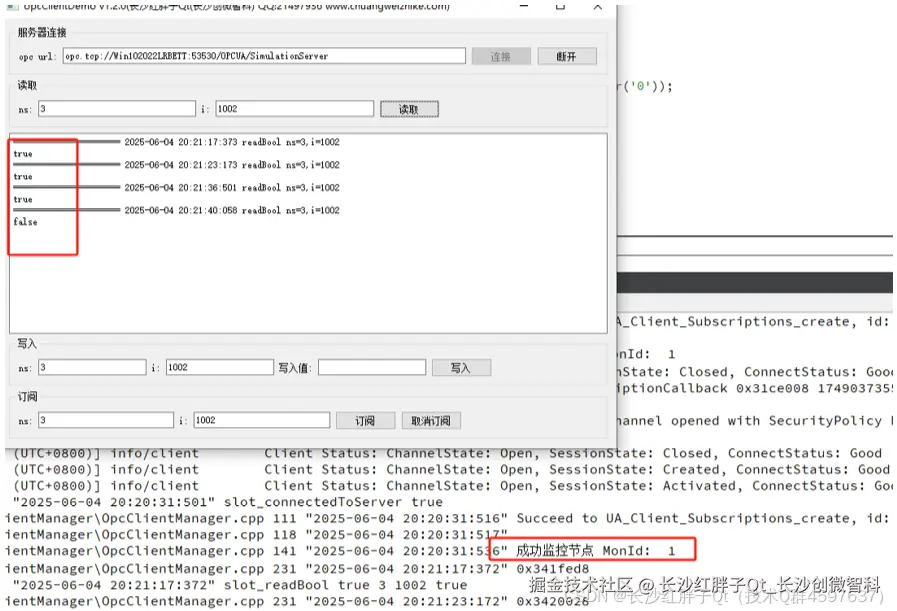The height and width of the screenshot is (611, 897).
Task: Close the OpcClientDemo window
Action: (598, 7)
